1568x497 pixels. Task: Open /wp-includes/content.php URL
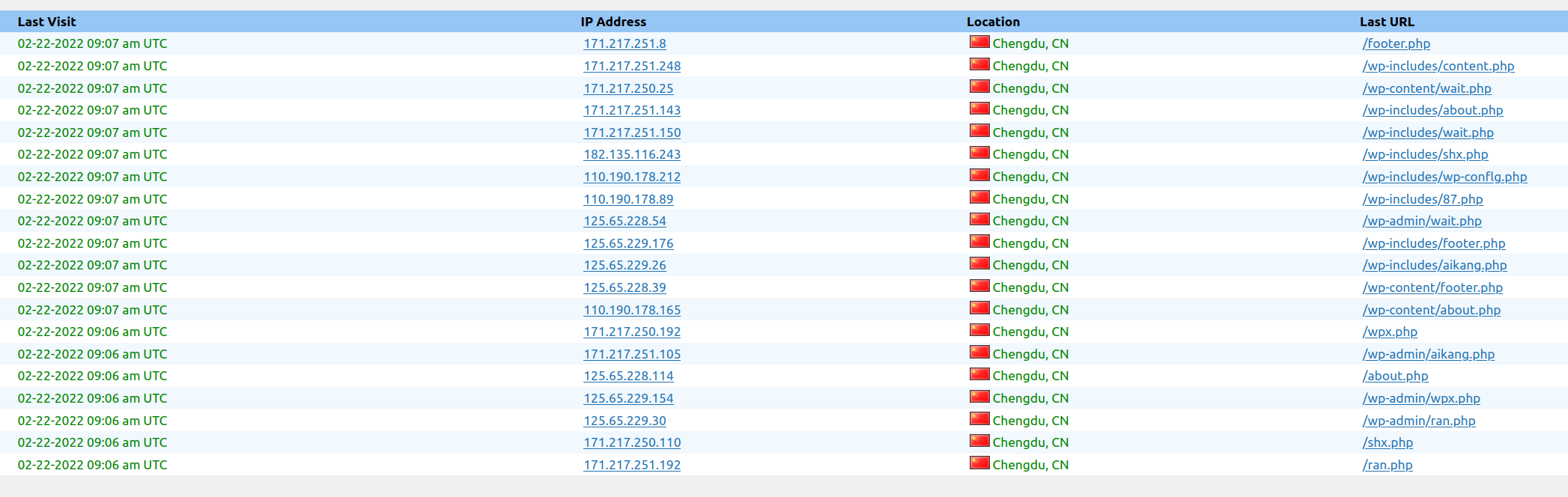point(1438,66)
